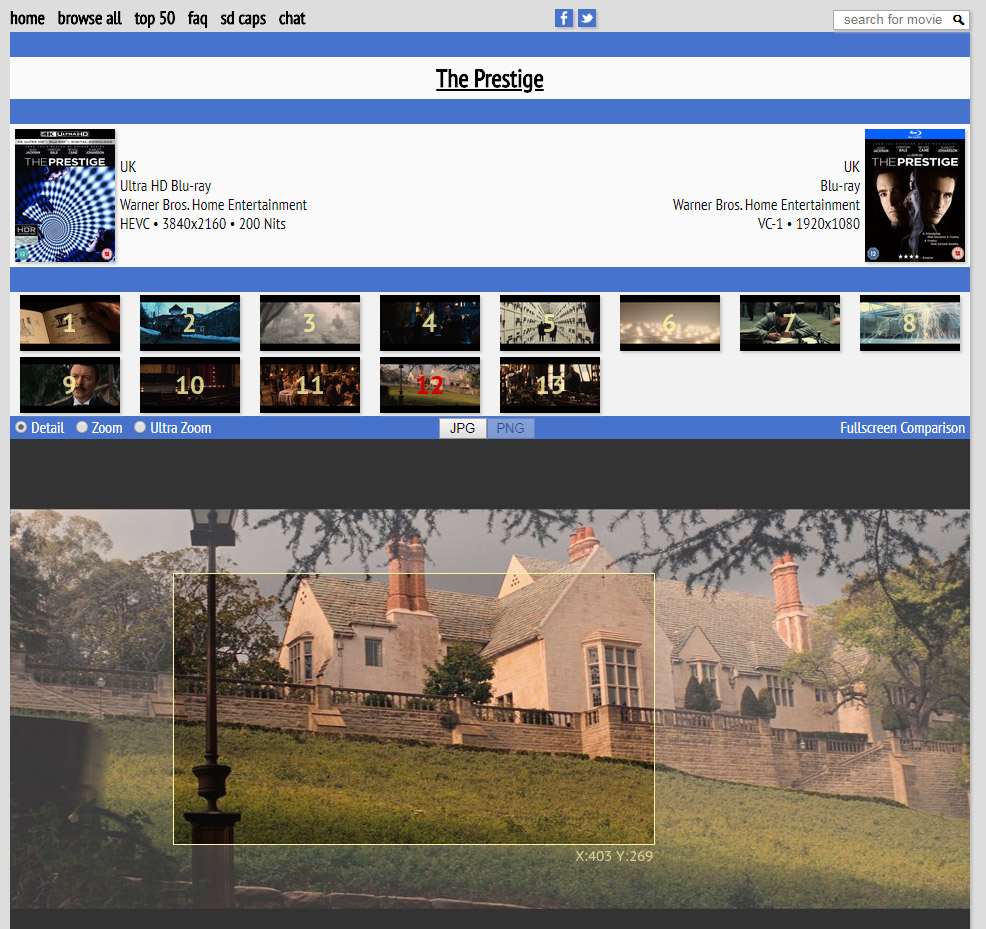Select screenshot thumbnail number 13
The width and height of the screenshot is (986, 929).
[550, 385]
